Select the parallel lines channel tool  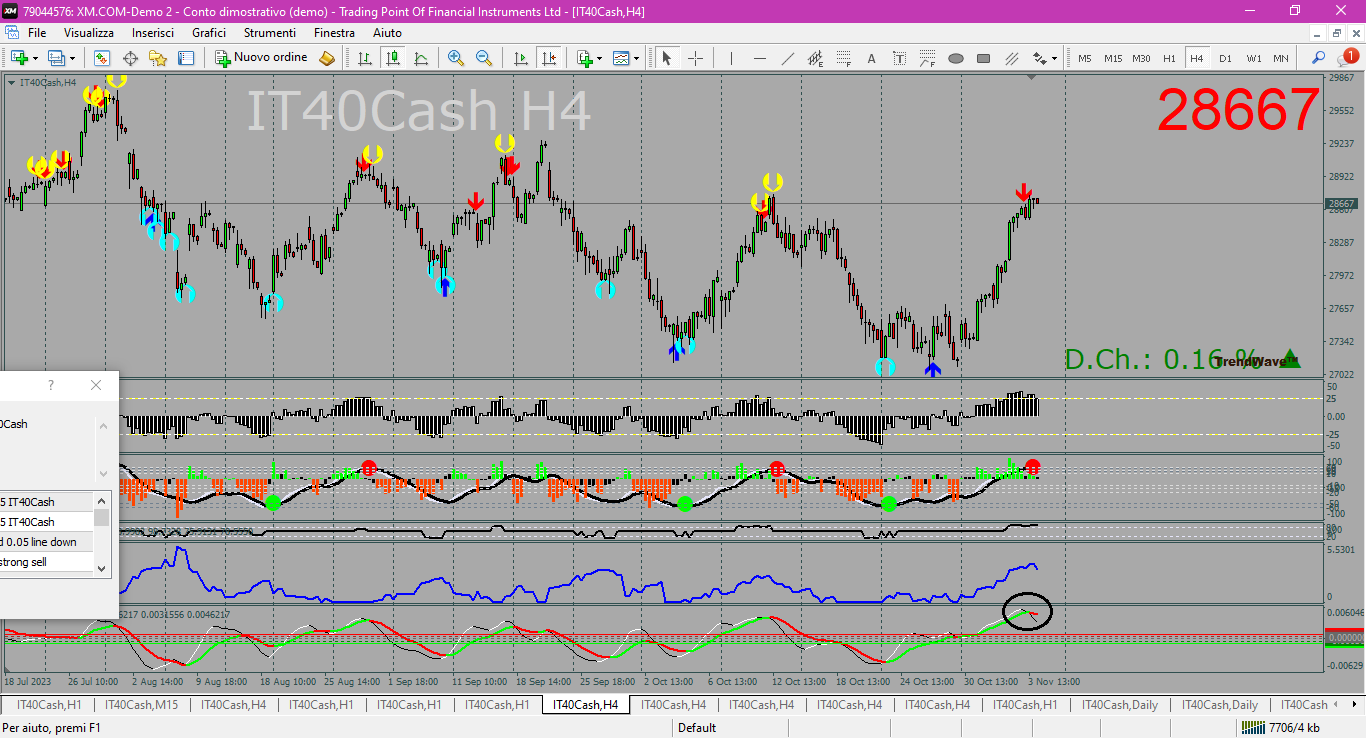1011,58
